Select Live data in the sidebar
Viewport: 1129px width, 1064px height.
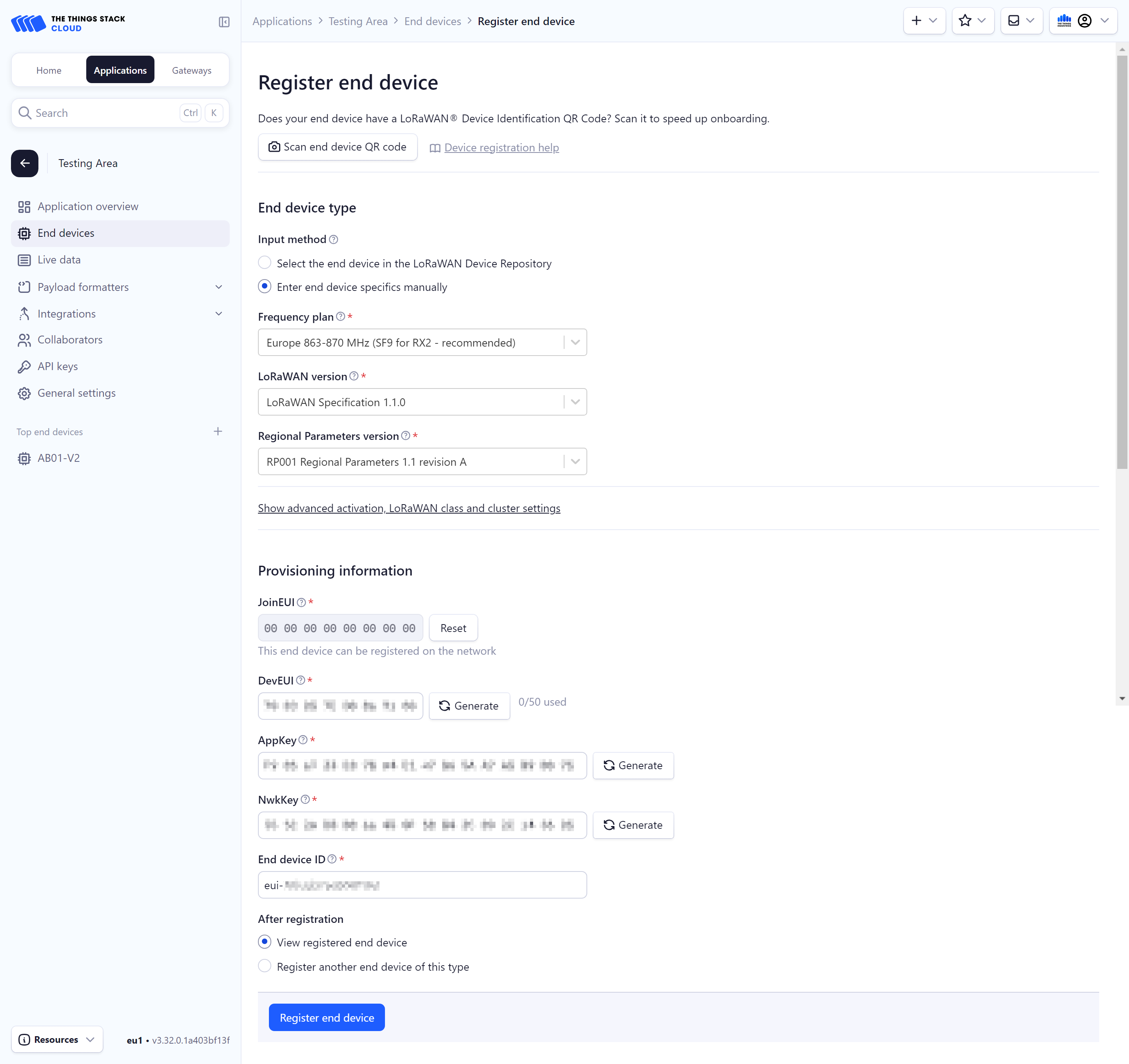coord(59,260)
